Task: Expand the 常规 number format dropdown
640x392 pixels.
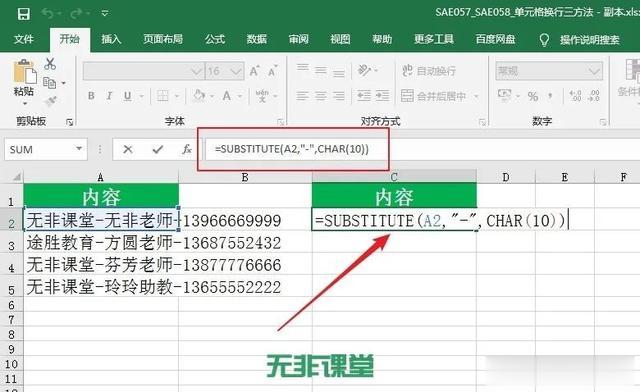Action: pos(594,71)
